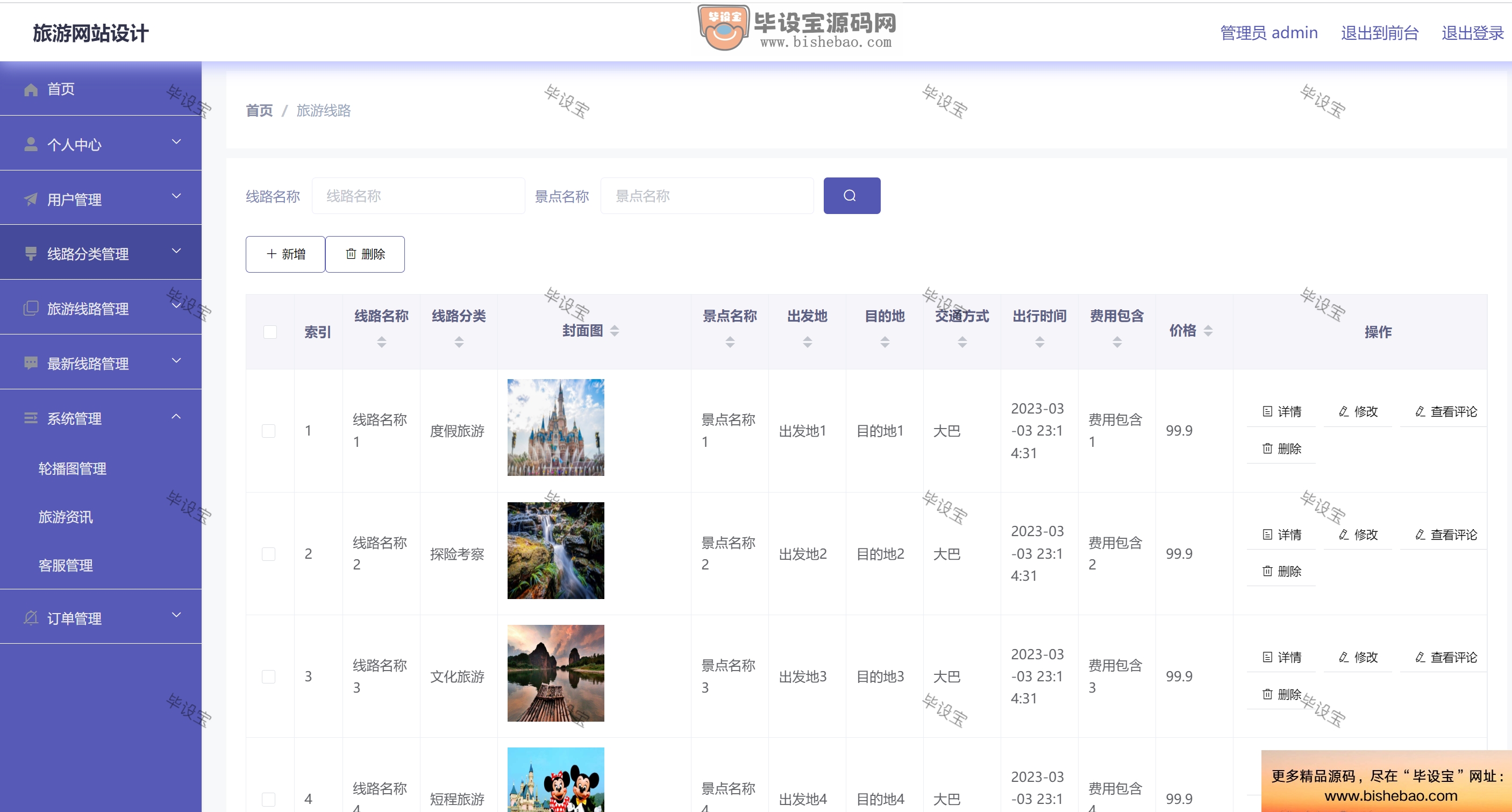1512x812 pixels.
Task: Collapse the 系统管理 chevron
Action: [176, 416]
